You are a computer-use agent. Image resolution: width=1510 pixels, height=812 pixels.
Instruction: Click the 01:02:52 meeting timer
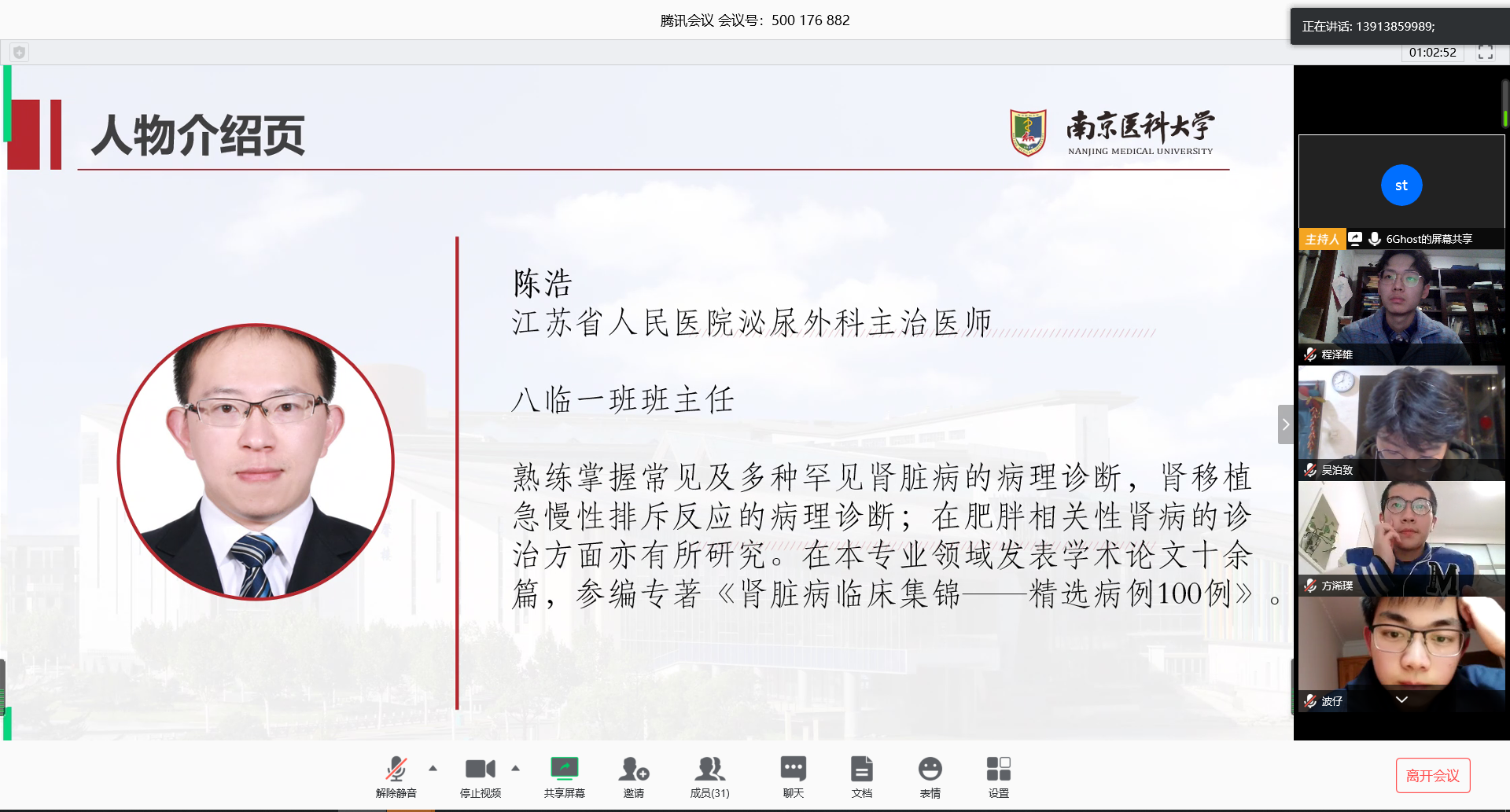tap(1432, 53)
